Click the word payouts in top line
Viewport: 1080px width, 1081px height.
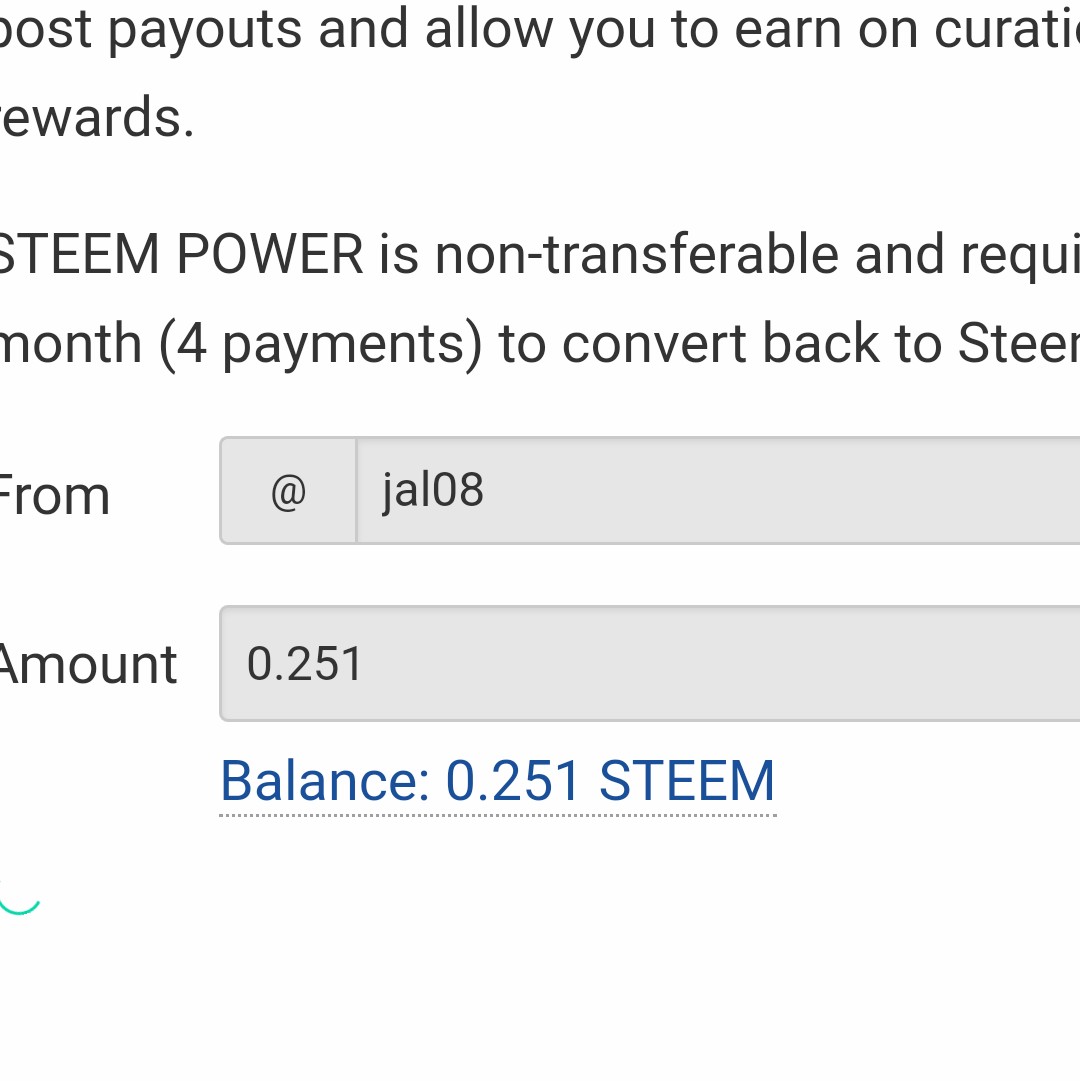tap(204, 28)
